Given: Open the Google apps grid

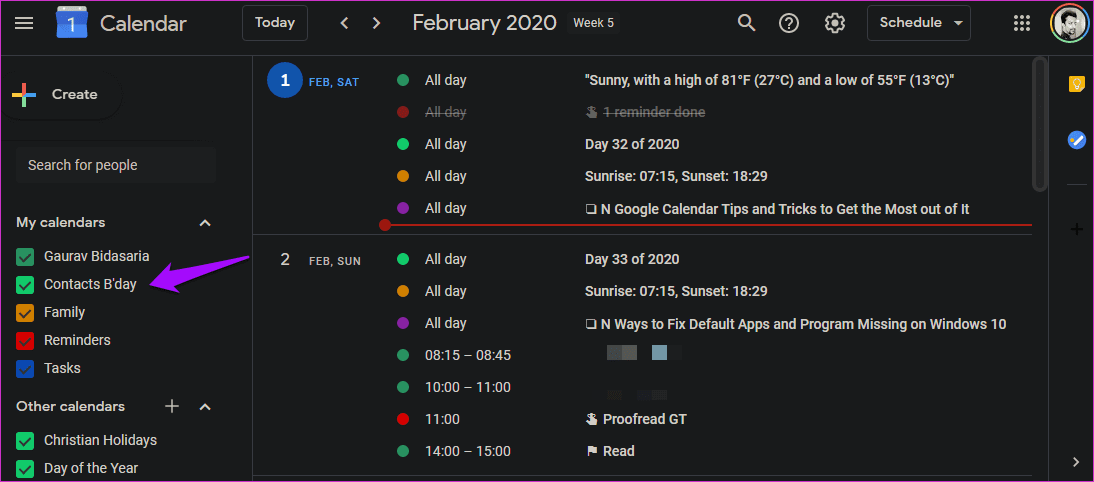Looking at the screenshot, I should point(1021,23).
